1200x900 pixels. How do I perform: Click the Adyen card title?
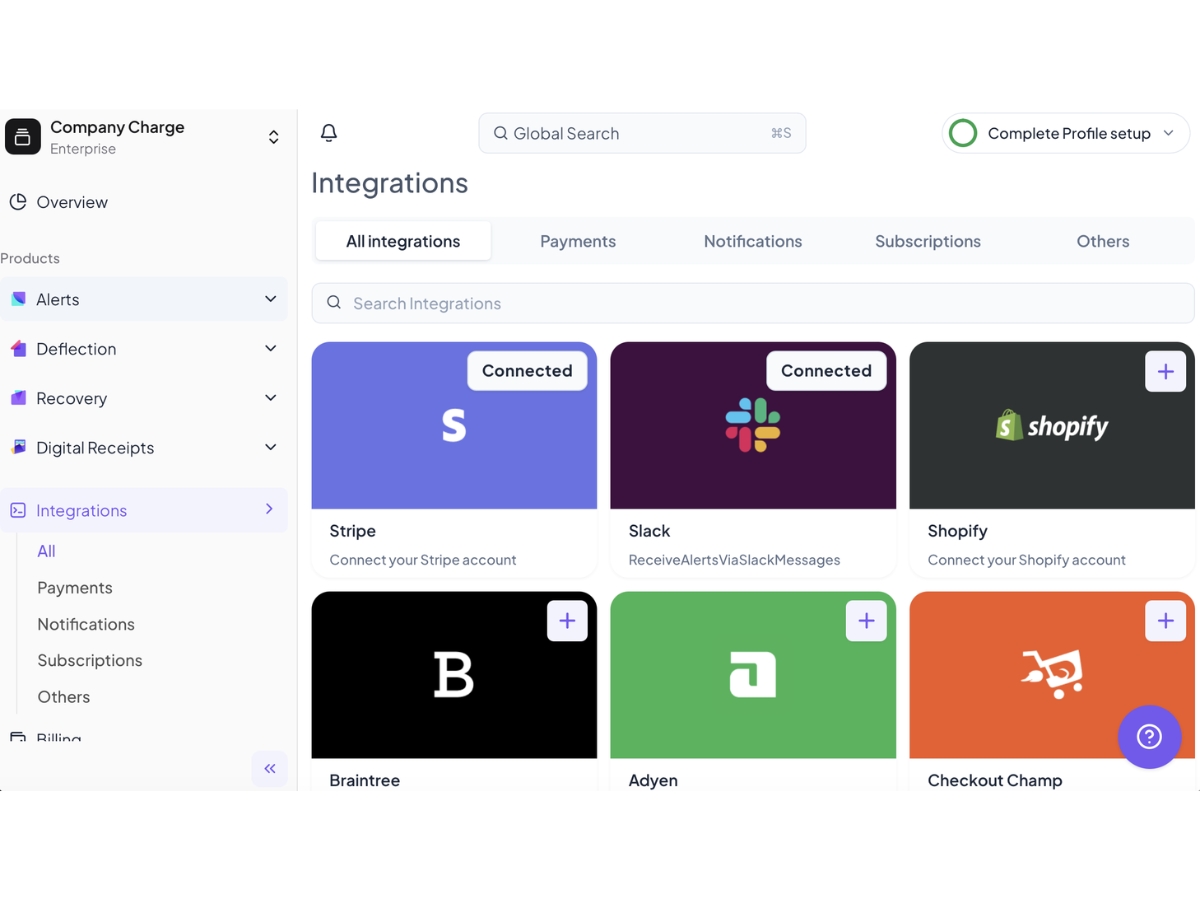(653, 780)
